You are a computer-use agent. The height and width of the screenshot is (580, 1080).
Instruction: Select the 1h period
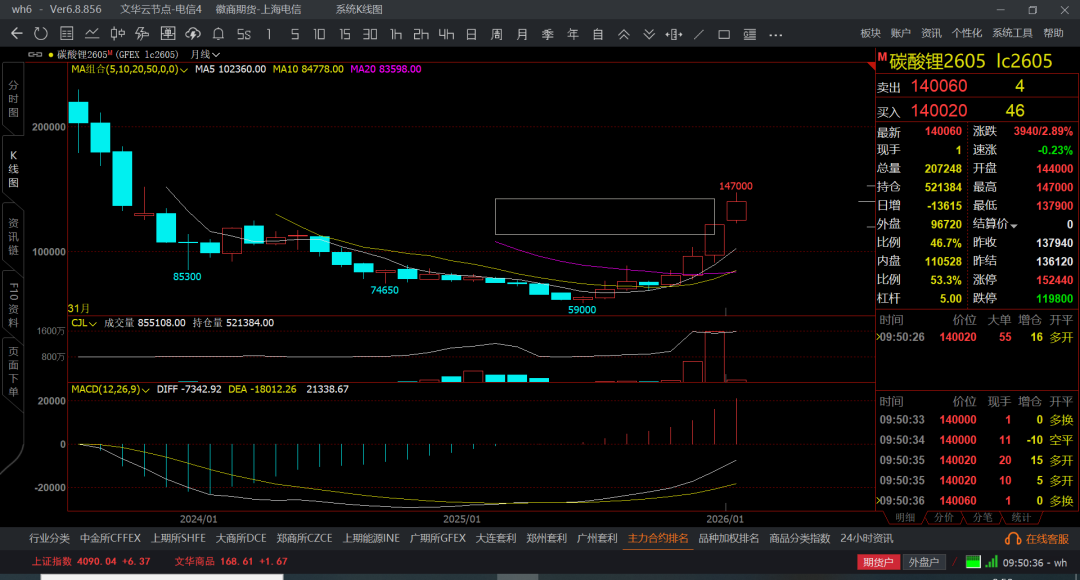396,34
